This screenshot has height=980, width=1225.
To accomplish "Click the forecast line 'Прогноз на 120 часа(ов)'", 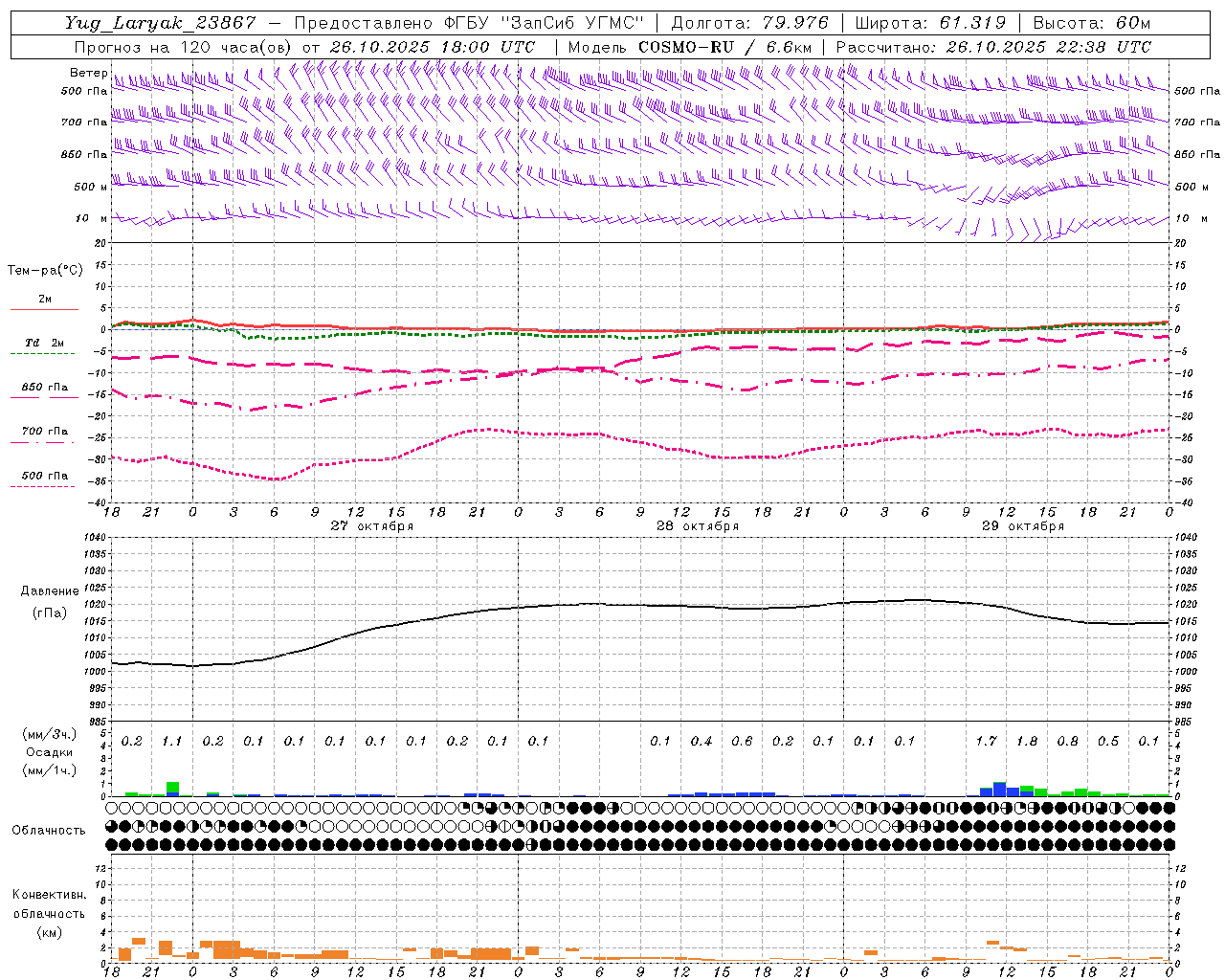I will 182,47.
